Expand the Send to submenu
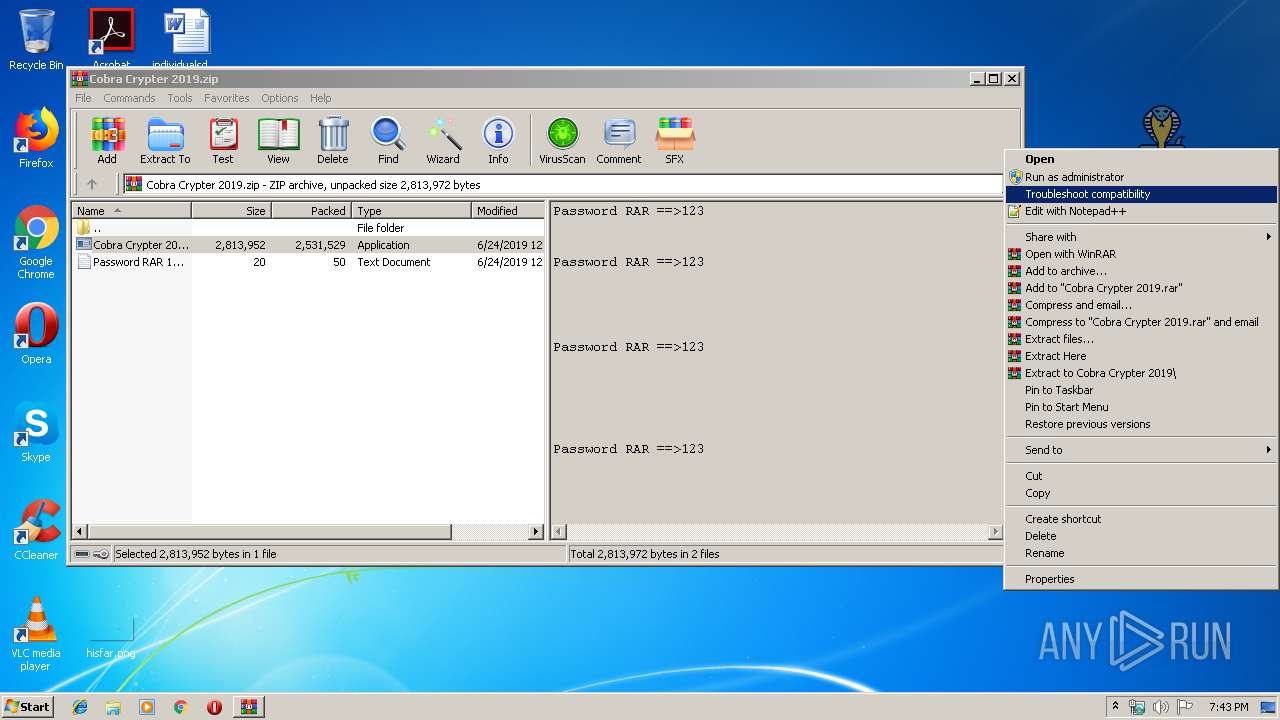Image resolution: width=1280 pixels, height=720 pixels. tap(1141, 450)
